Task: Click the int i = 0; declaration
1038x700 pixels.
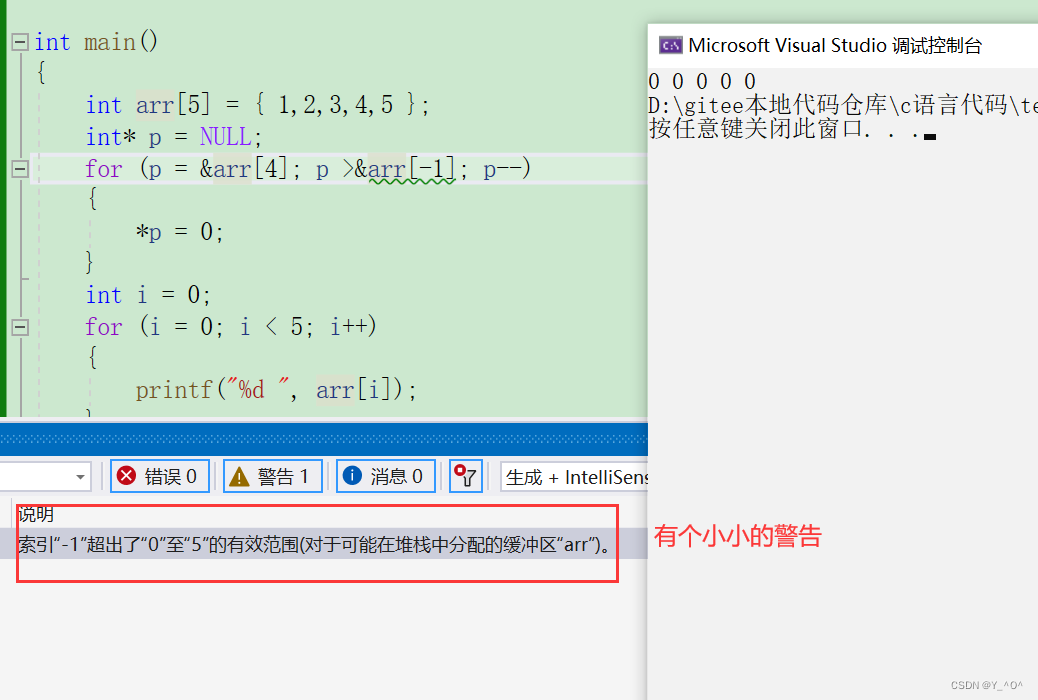Action: tap(148, 295)
